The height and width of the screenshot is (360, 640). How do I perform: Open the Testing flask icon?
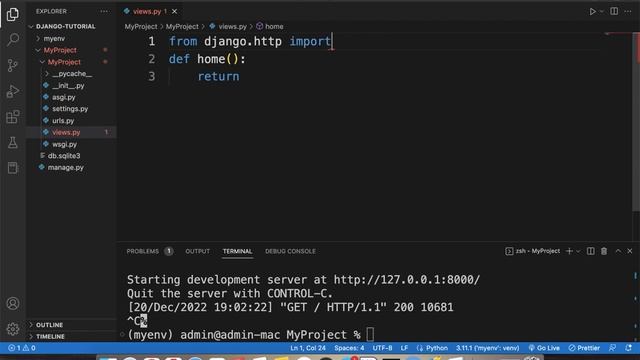(13, 142)
